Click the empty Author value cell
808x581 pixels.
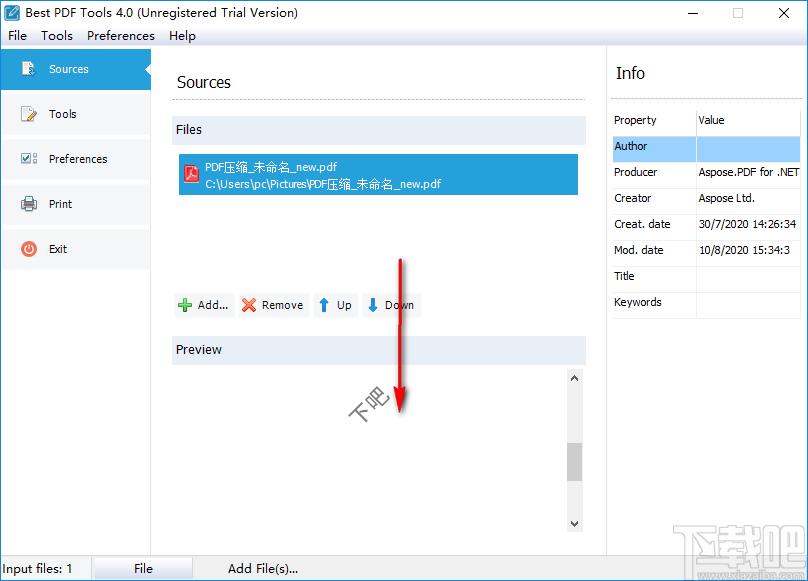[748, 149]
